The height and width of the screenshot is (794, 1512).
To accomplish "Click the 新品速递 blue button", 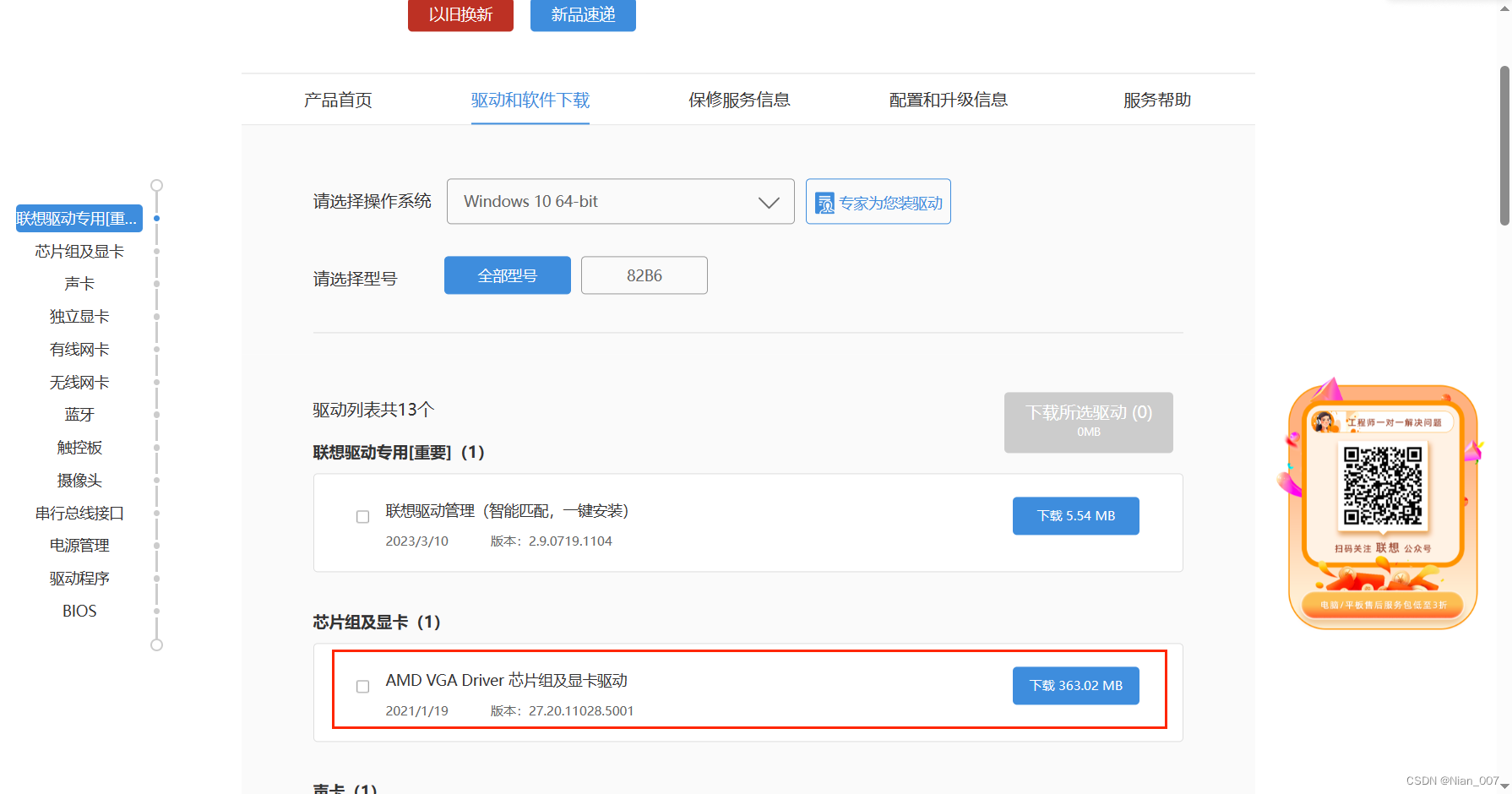I will (583, 15).
